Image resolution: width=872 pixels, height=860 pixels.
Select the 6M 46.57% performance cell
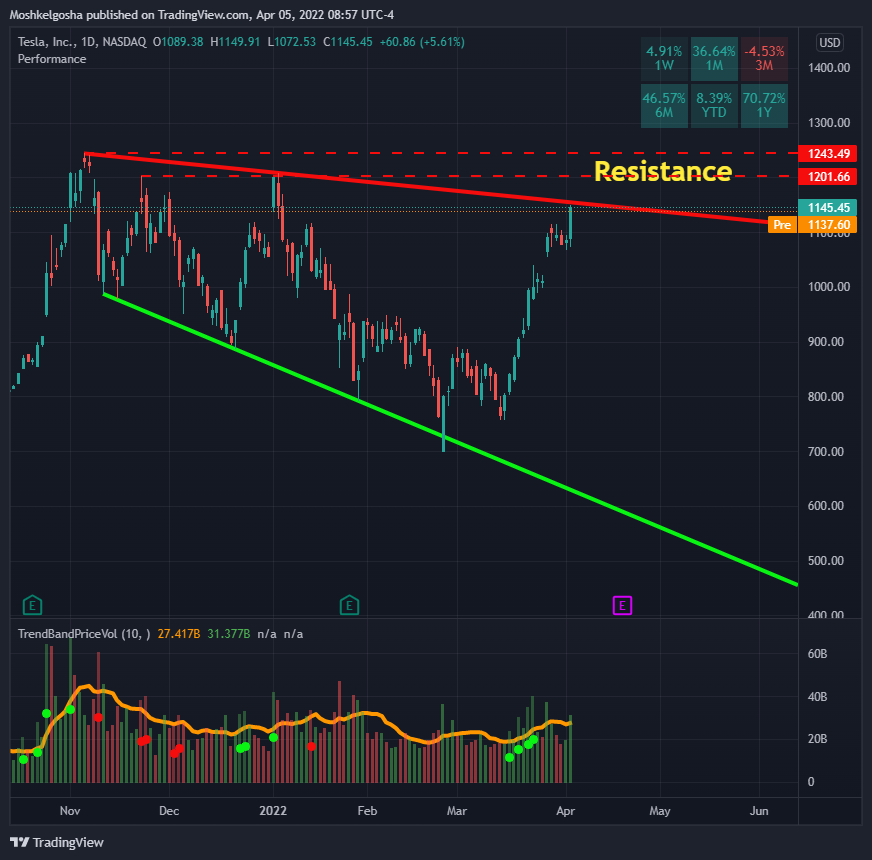(x=664, y=106)
